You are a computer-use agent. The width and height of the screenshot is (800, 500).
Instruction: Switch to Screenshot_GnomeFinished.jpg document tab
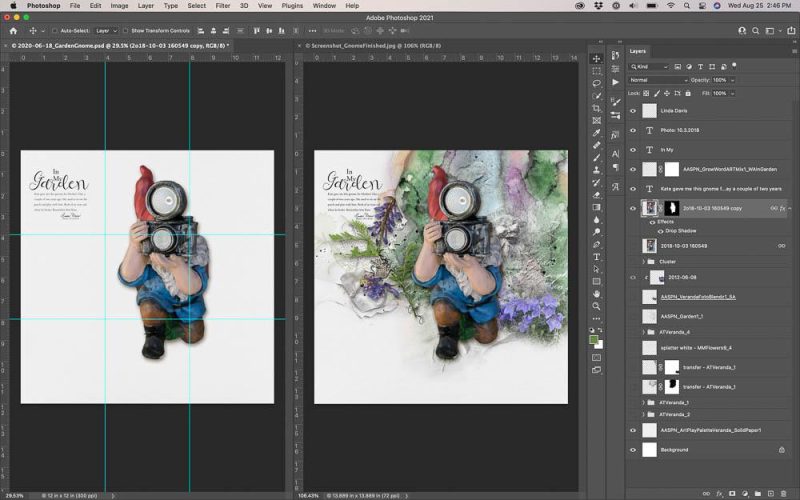(373, 46)
